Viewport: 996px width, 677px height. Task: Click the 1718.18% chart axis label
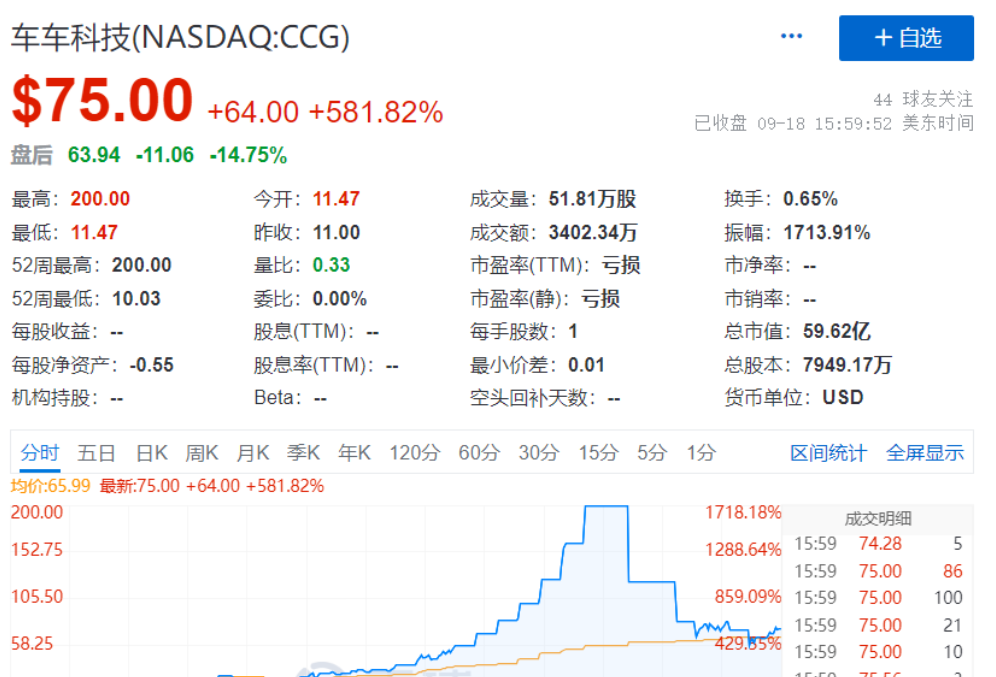click(743, 512)
